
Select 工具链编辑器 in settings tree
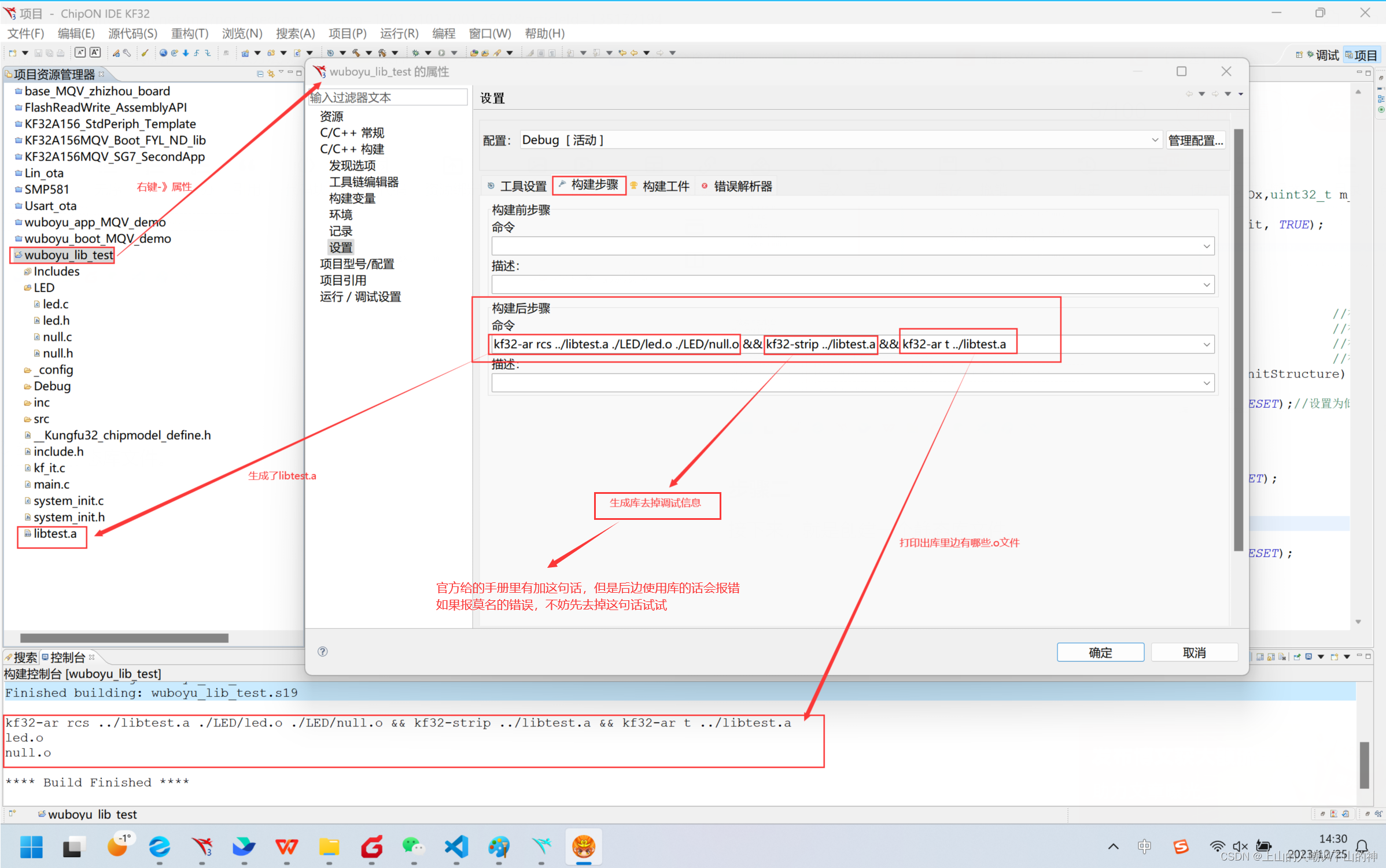(x=363, y=182)
